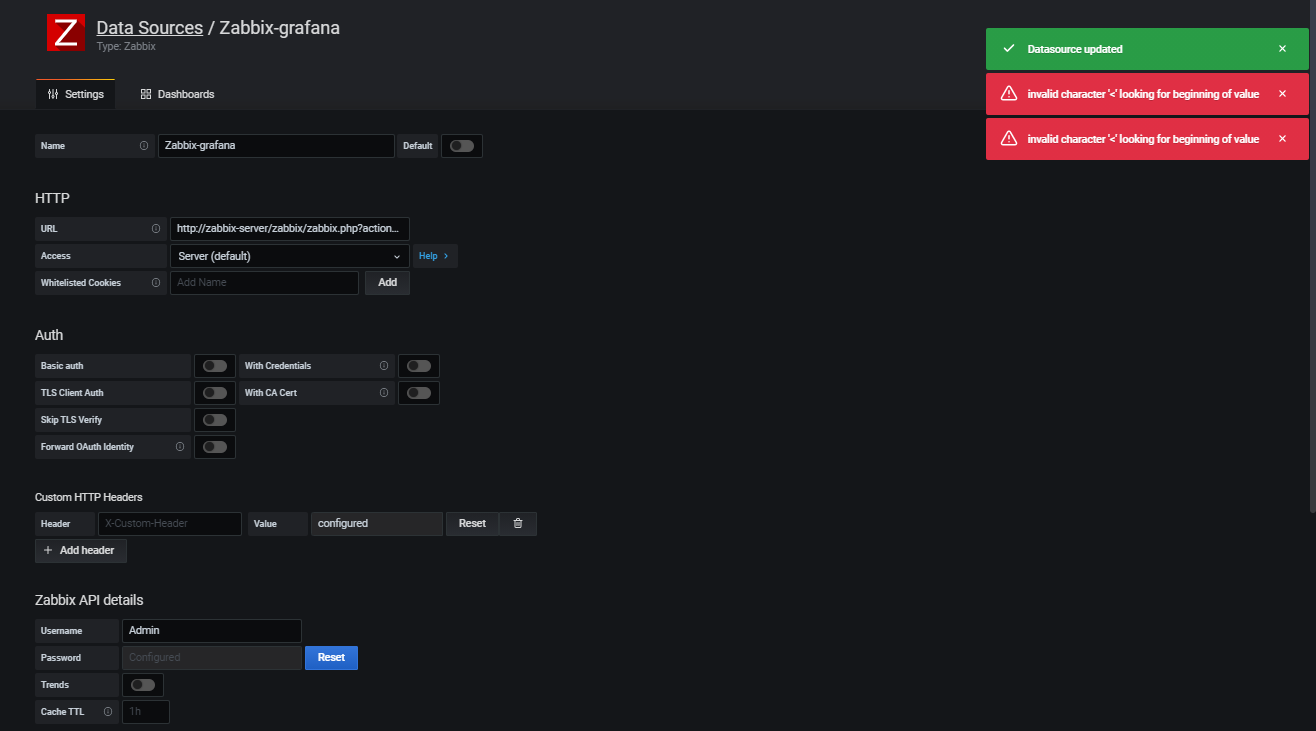Click warning triangle on first error alert
The image size is (1316, 731).
pos(1009,94)
